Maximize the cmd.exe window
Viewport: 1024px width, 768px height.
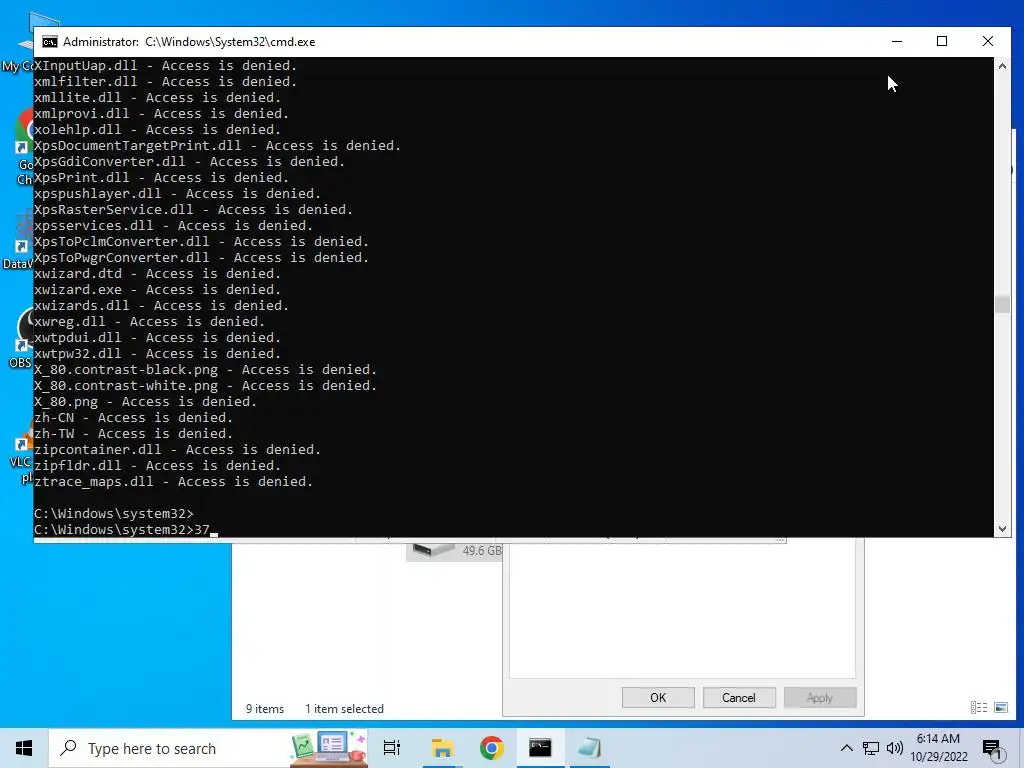coord(942,41)
